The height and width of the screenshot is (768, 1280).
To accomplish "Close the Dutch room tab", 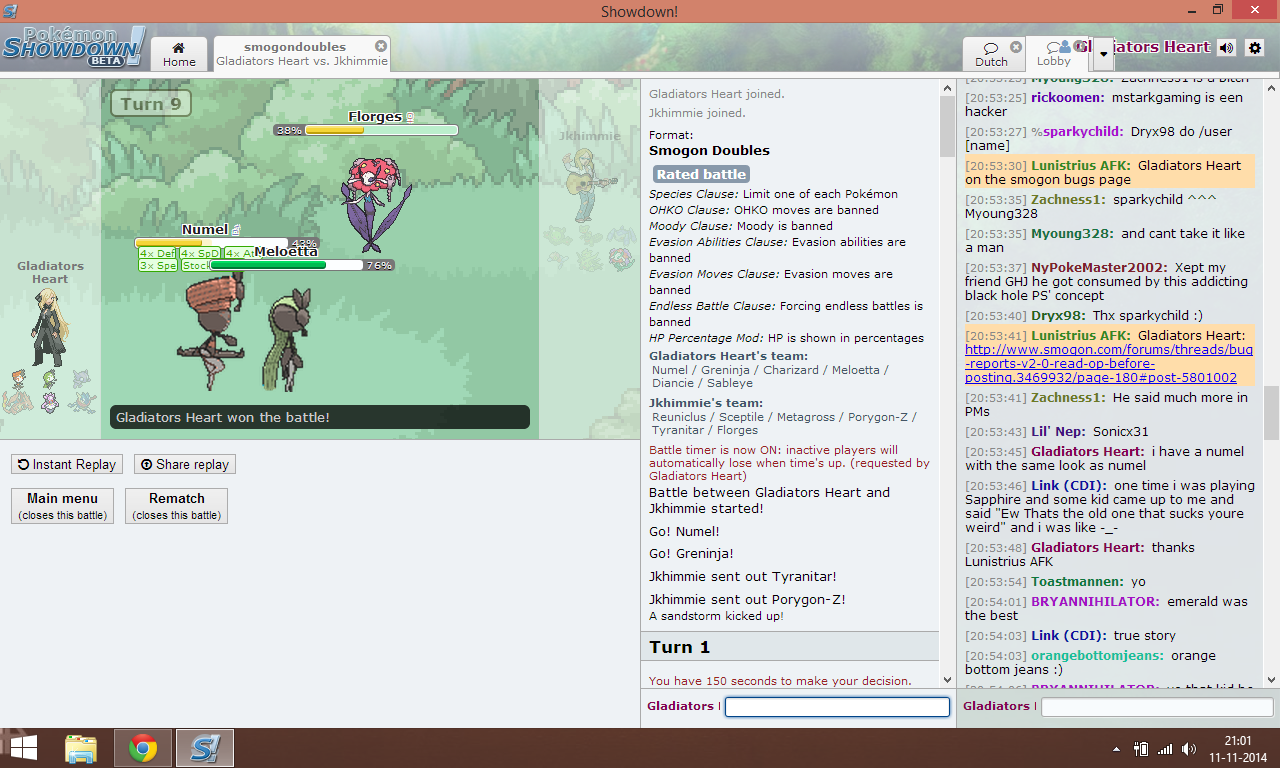I will (1016, 47).
